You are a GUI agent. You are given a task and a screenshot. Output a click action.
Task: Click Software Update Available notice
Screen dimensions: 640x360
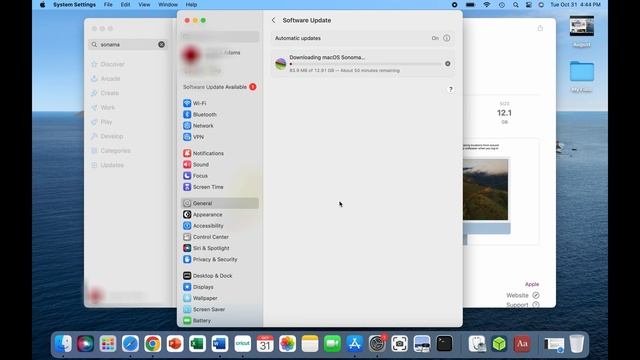[x=220, y=87]
